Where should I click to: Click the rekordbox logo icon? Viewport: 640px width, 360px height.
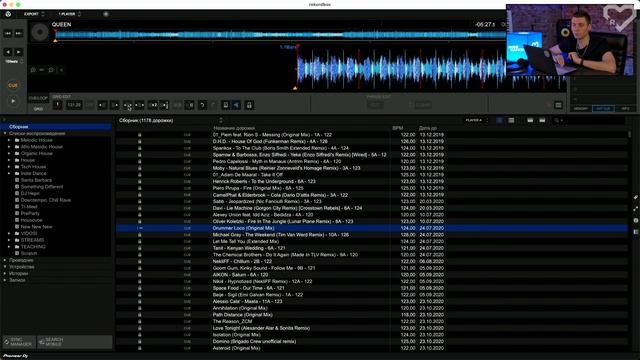[8, 14]
